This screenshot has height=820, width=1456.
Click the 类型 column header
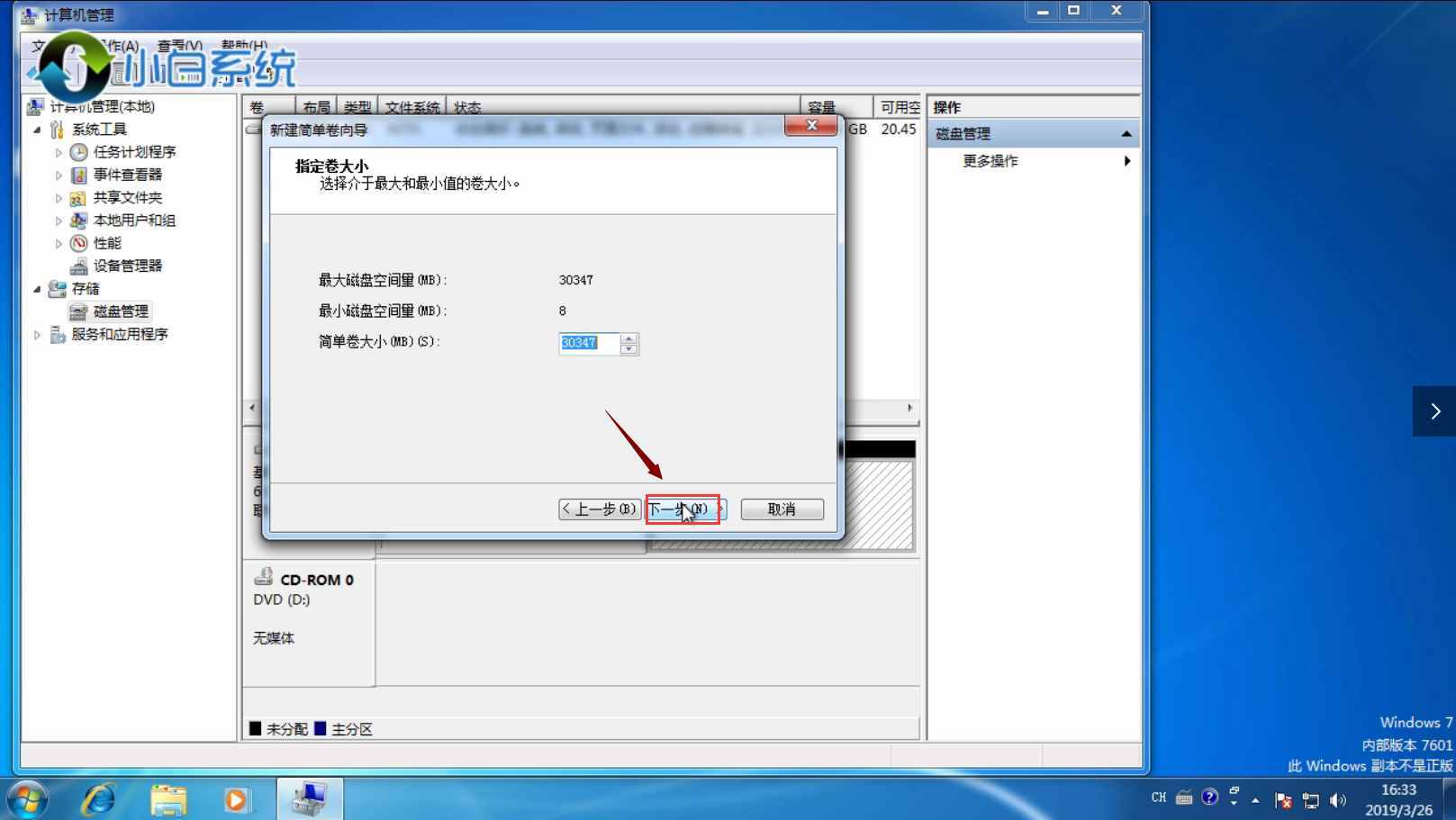(x=357, y=107)
